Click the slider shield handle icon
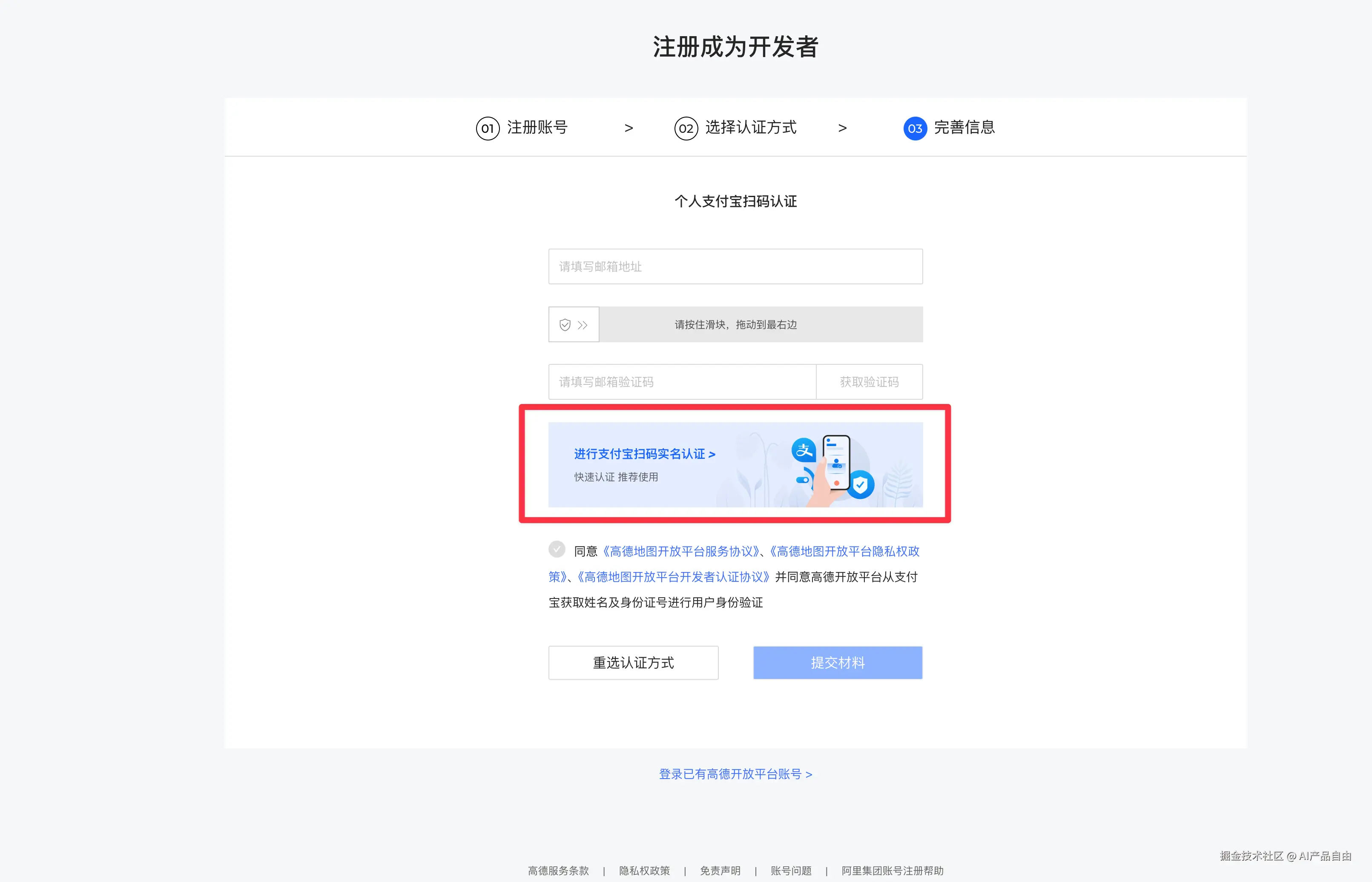Viewport: 1372px width, 882px height. pos(565,325)
